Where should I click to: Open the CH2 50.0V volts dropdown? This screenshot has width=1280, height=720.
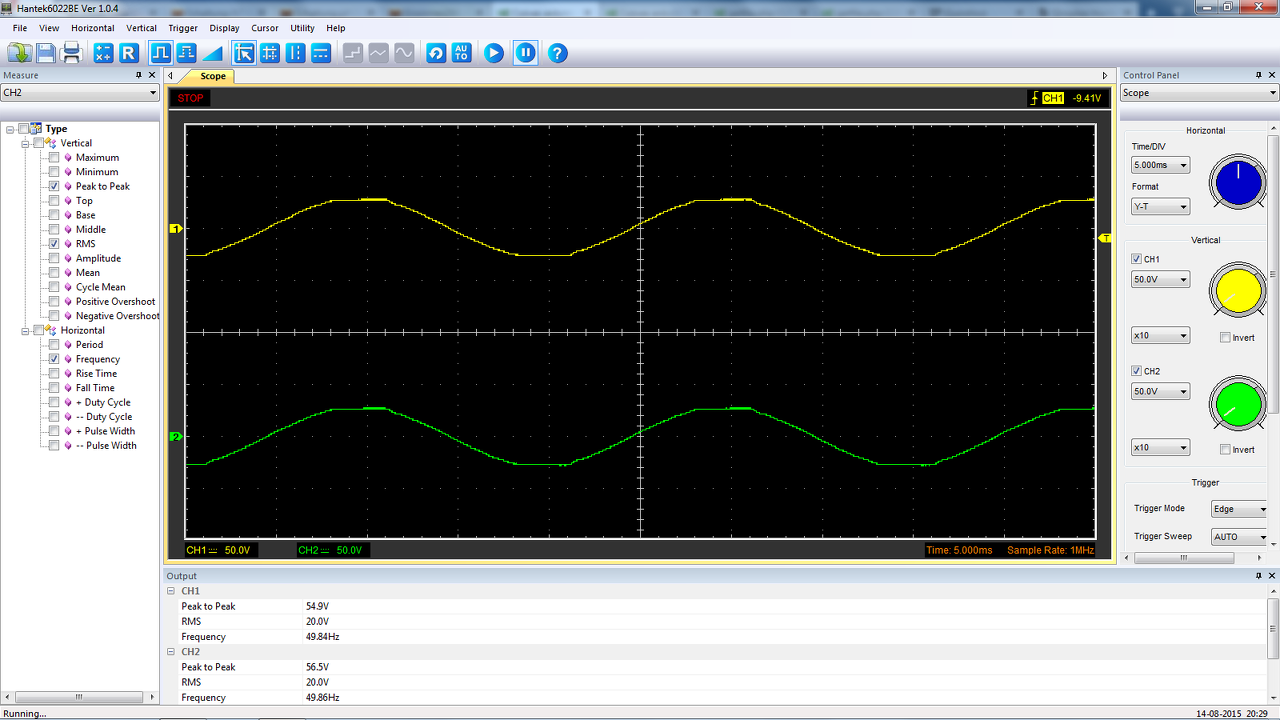(1160, 392)
